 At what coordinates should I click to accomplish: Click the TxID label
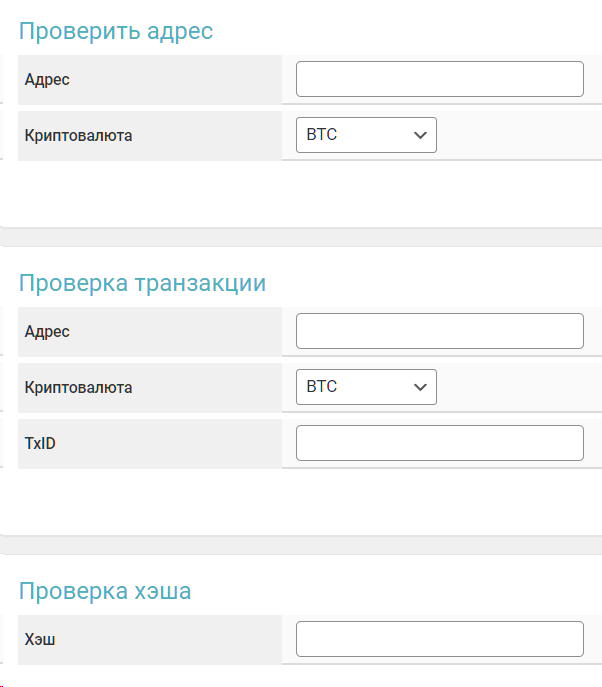point(40,443)
